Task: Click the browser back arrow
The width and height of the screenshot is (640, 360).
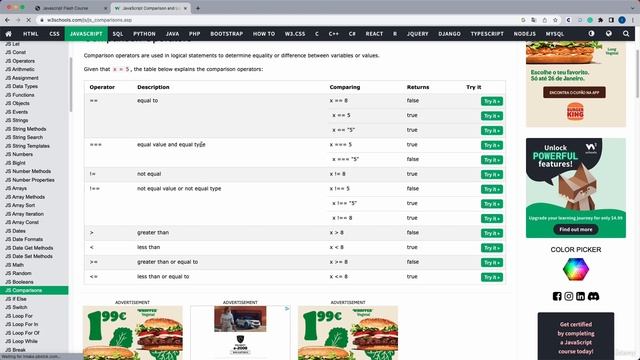Action: (7, 20)
